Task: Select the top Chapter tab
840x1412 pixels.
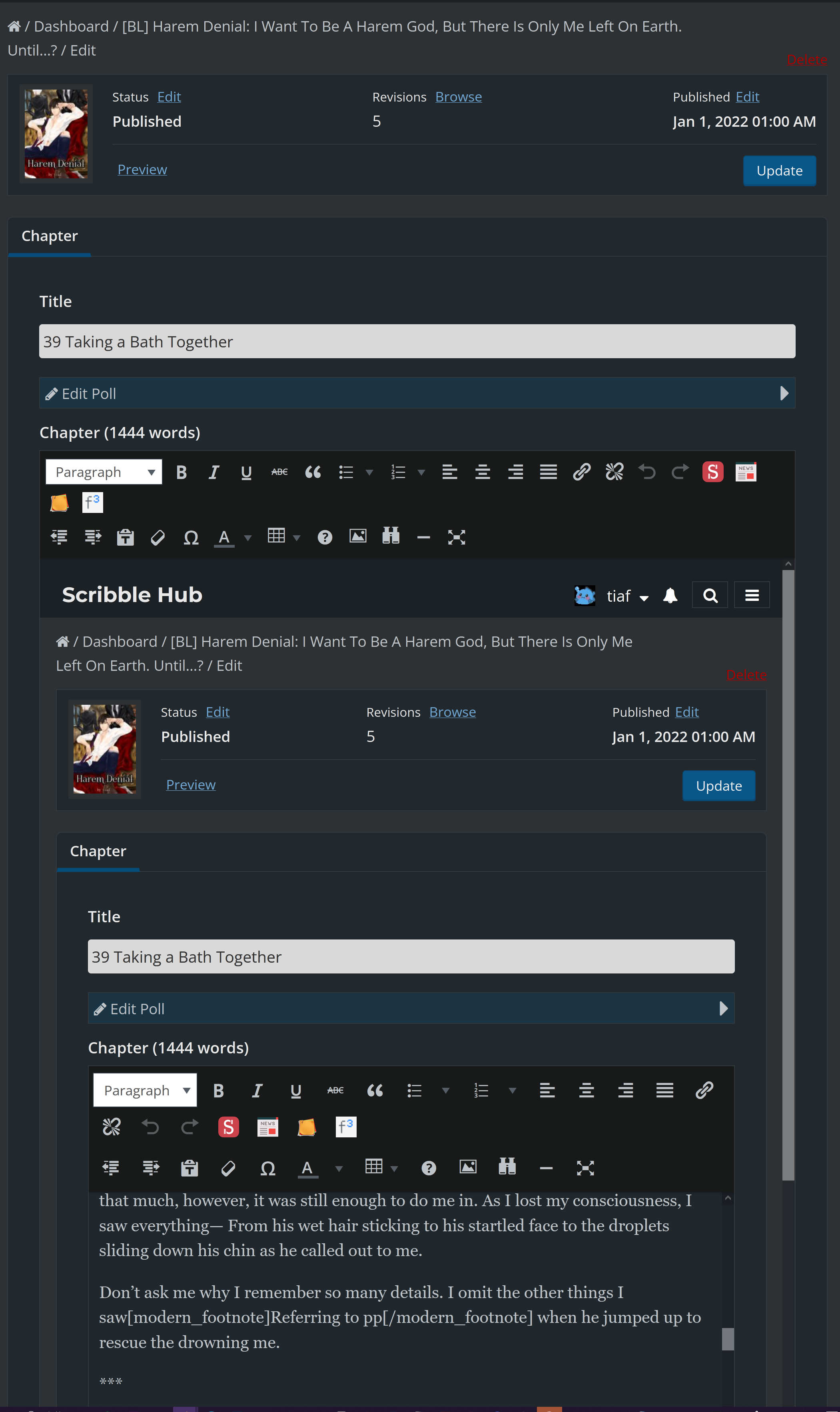Action: click(x=49, y=236)
